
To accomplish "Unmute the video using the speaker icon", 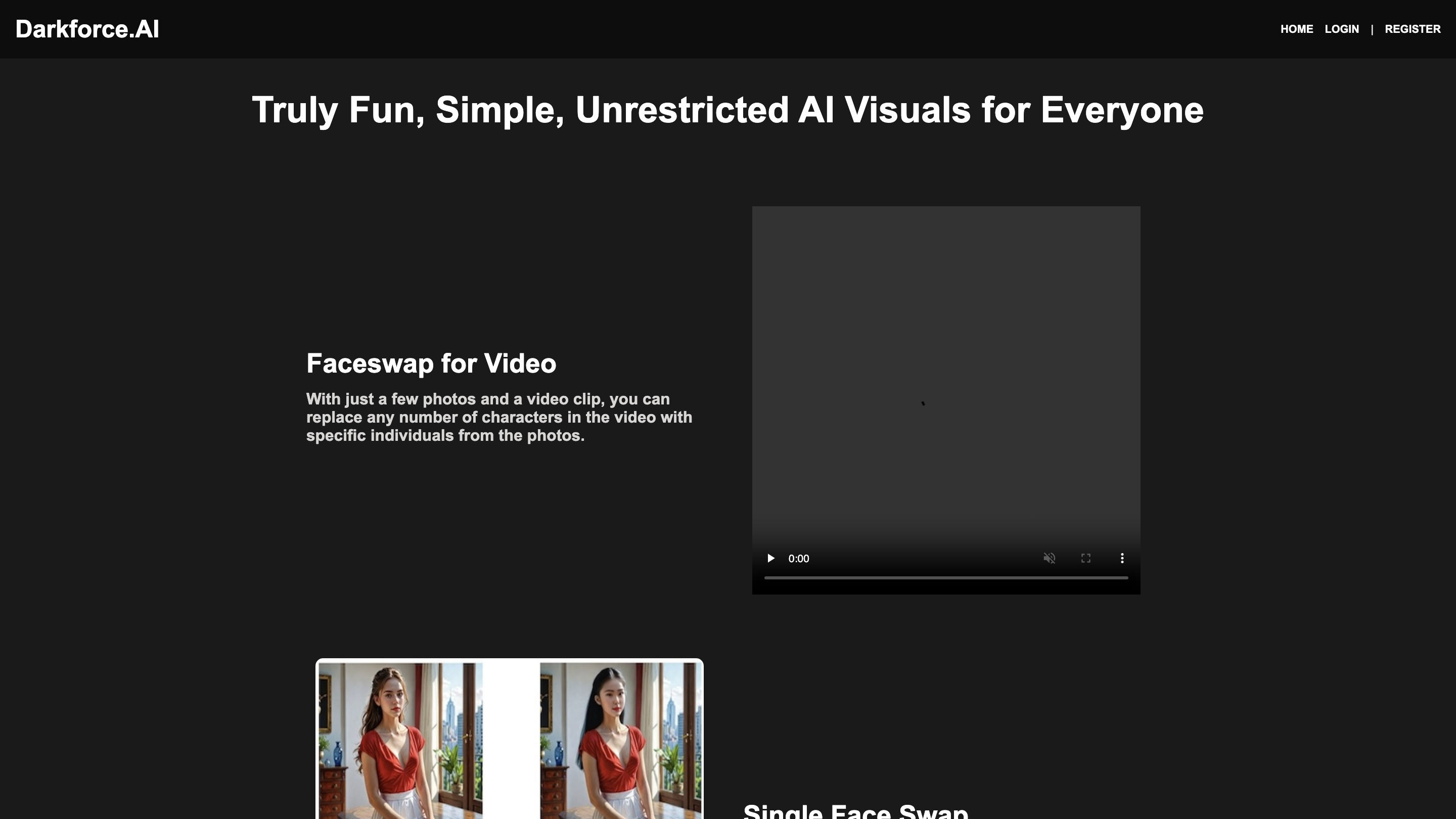I will pos(1049,559).
